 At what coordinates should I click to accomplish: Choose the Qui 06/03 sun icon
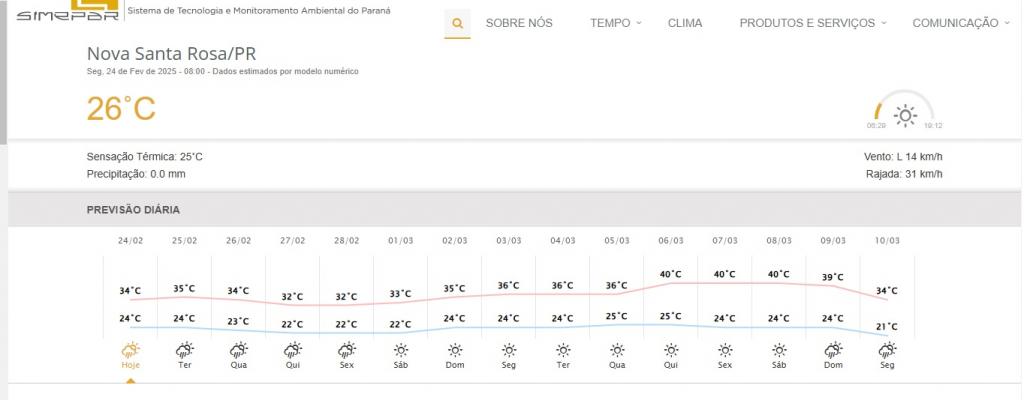pyautogui.click(x=670, y=350)
